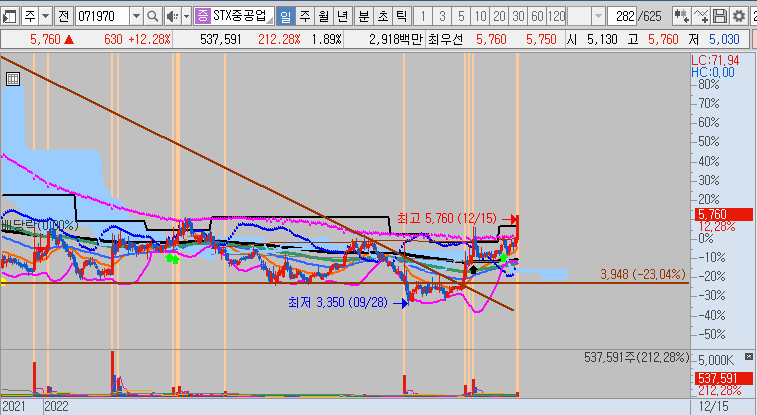Screen dimensions: 757x415
Task: Switch to 분 minute chart
Action: tap(364, 16)
